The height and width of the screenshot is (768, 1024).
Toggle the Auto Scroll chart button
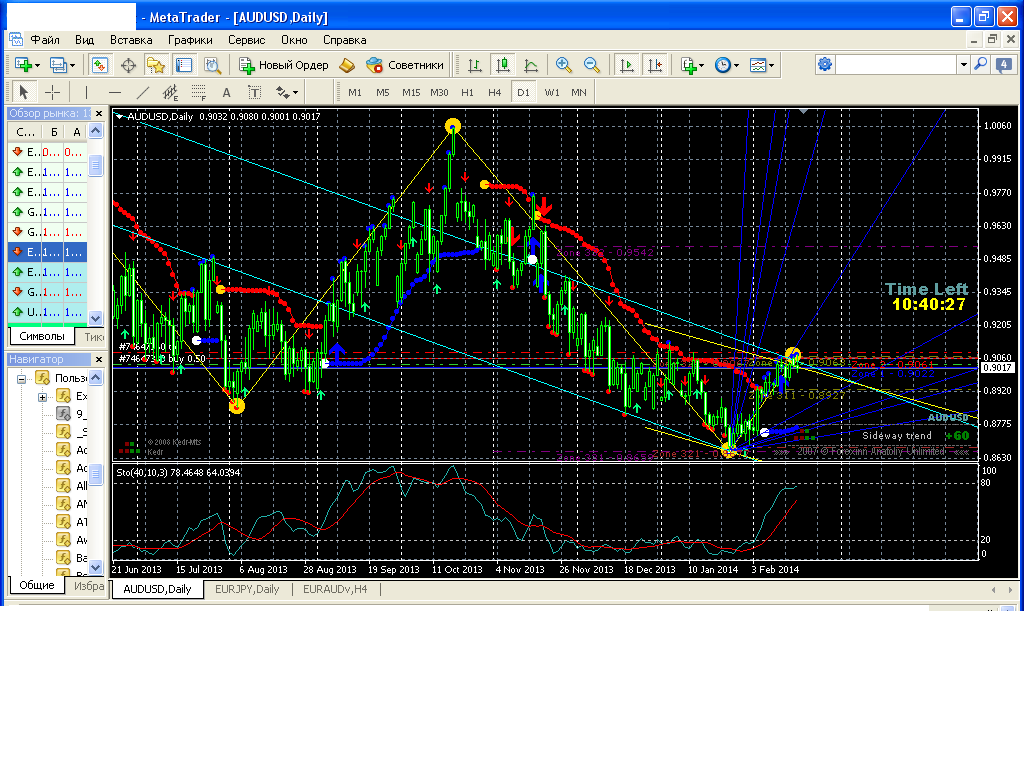coord(627,65)
